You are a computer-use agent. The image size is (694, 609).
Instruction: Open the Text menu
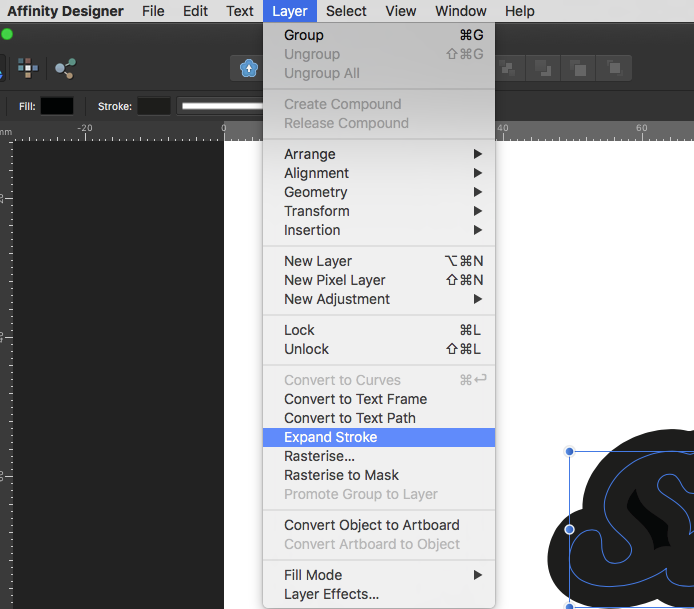(x=239, y=11)
